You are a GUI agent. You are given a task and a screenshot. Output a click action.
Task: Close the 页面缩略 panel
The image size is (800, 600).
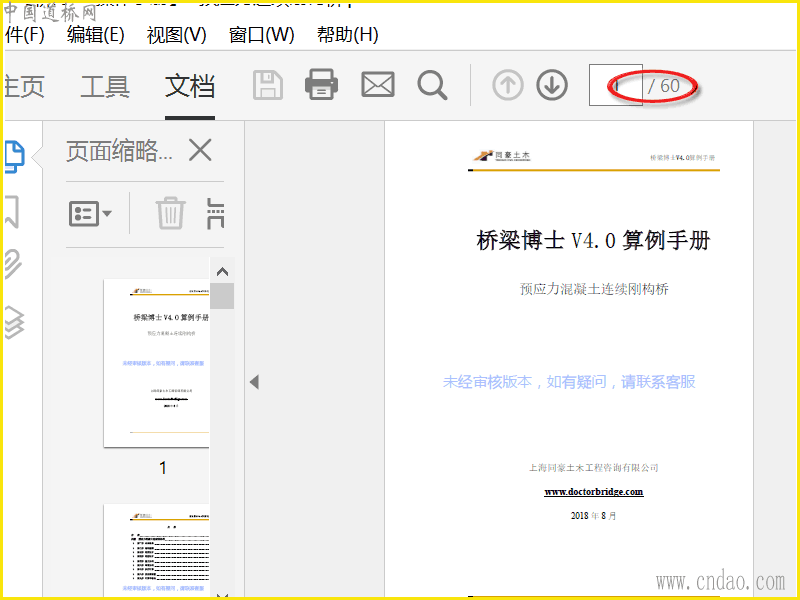(x=200, y=150)
